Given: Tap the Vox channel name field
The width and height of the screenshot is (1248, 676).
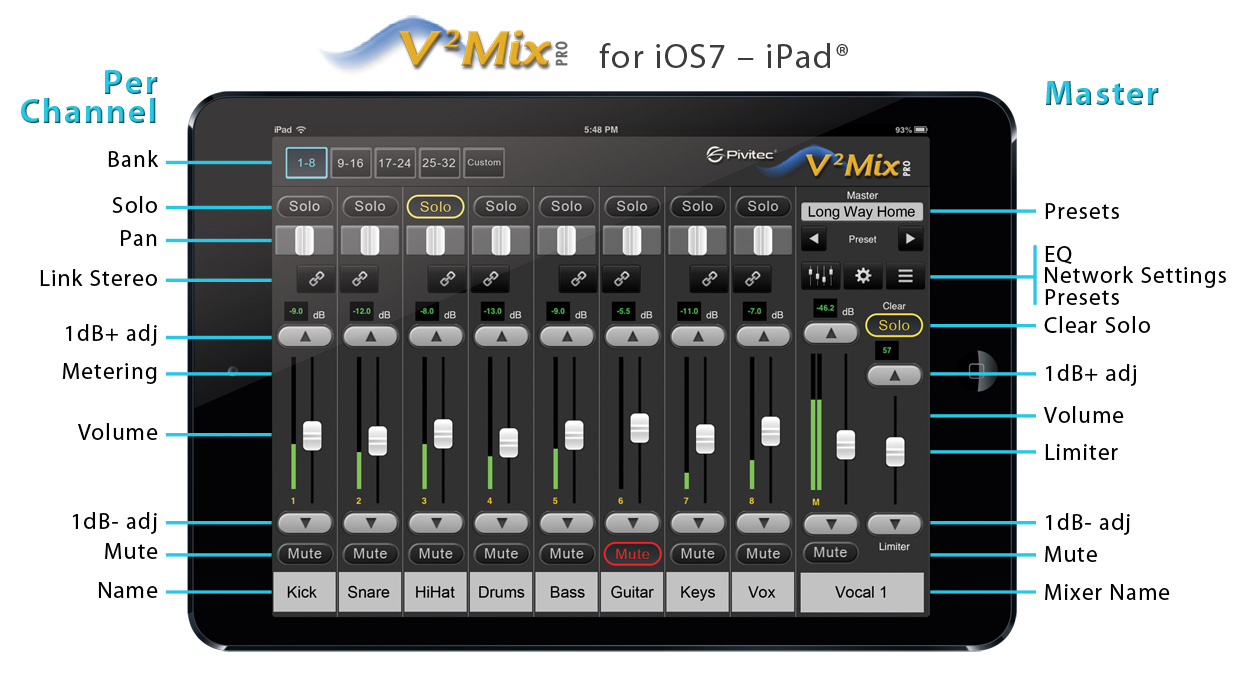Looking at the screenshot, I should (763, 592).
